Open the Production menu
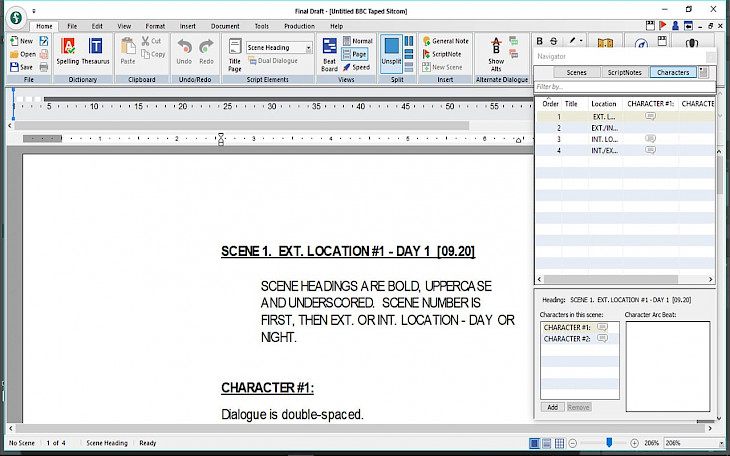The image size is (730, 456). tap(299, 26)
